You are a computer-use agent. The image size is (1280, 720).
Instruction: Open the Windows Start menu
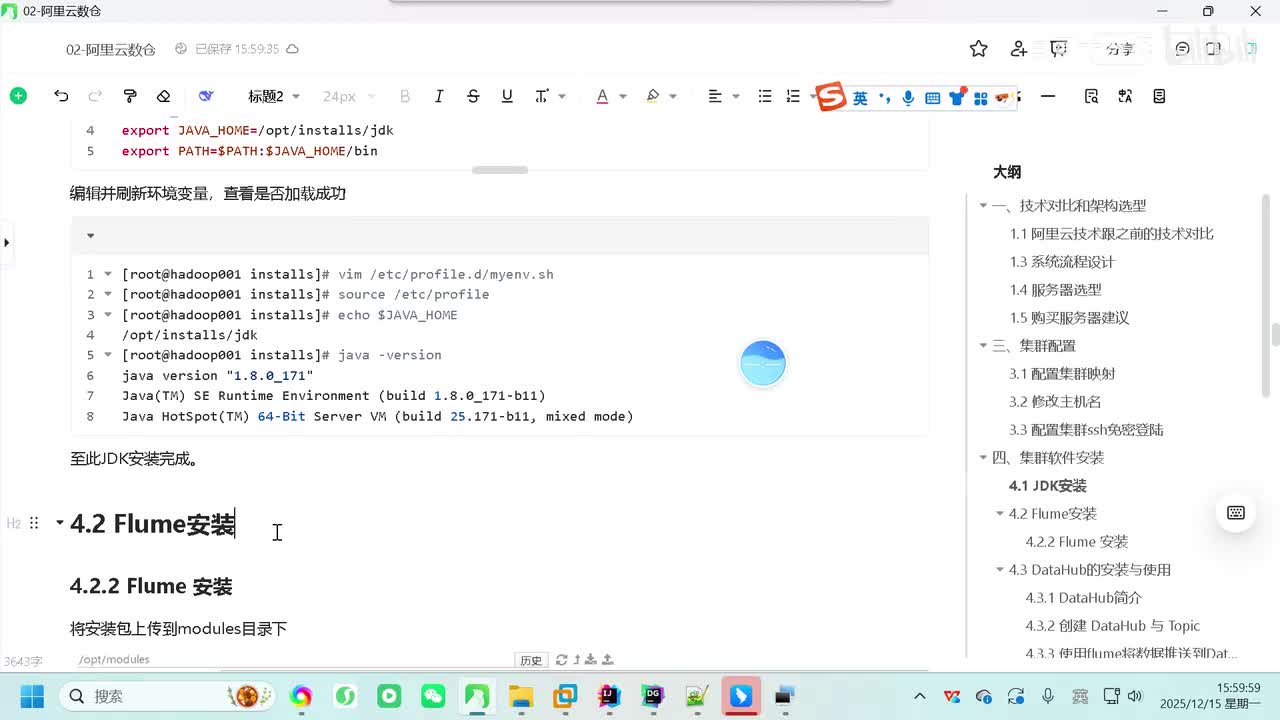pos(32,696)
